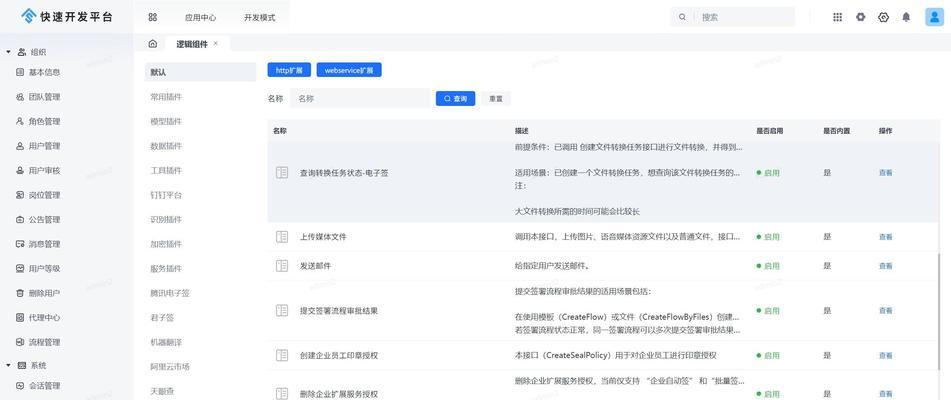Click the 会话管理 sidebar icon
The width and height of the screenshot is (951, 400).
pos(20,385)
